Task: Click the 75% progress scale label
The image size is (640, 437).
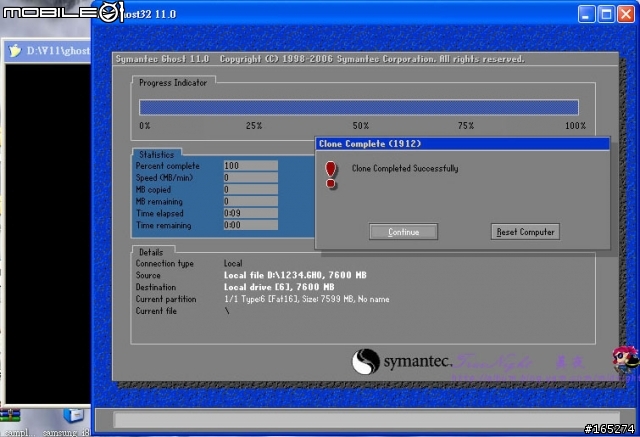Action: click(x=466, y=126)
